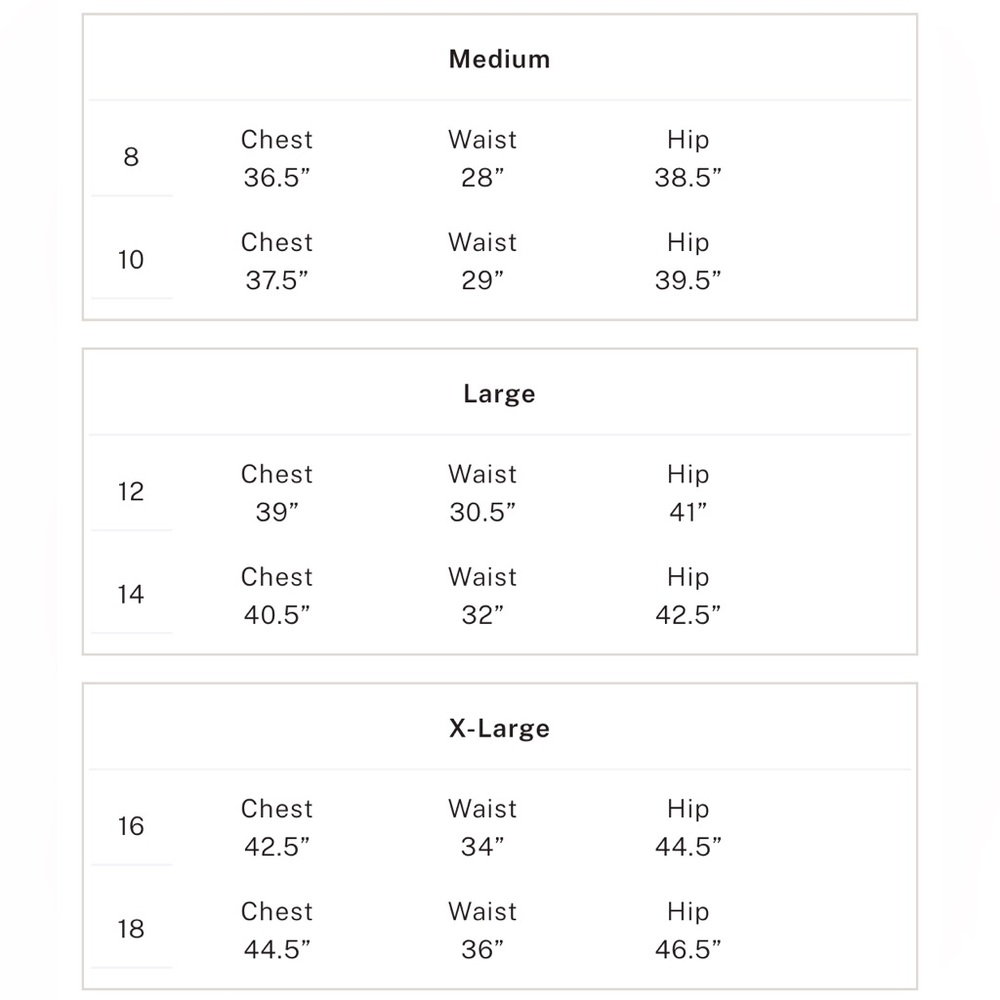Click the 36.5" chest measurement
Viewport: 1000px width, 1000px height.
tap(277, 179)
